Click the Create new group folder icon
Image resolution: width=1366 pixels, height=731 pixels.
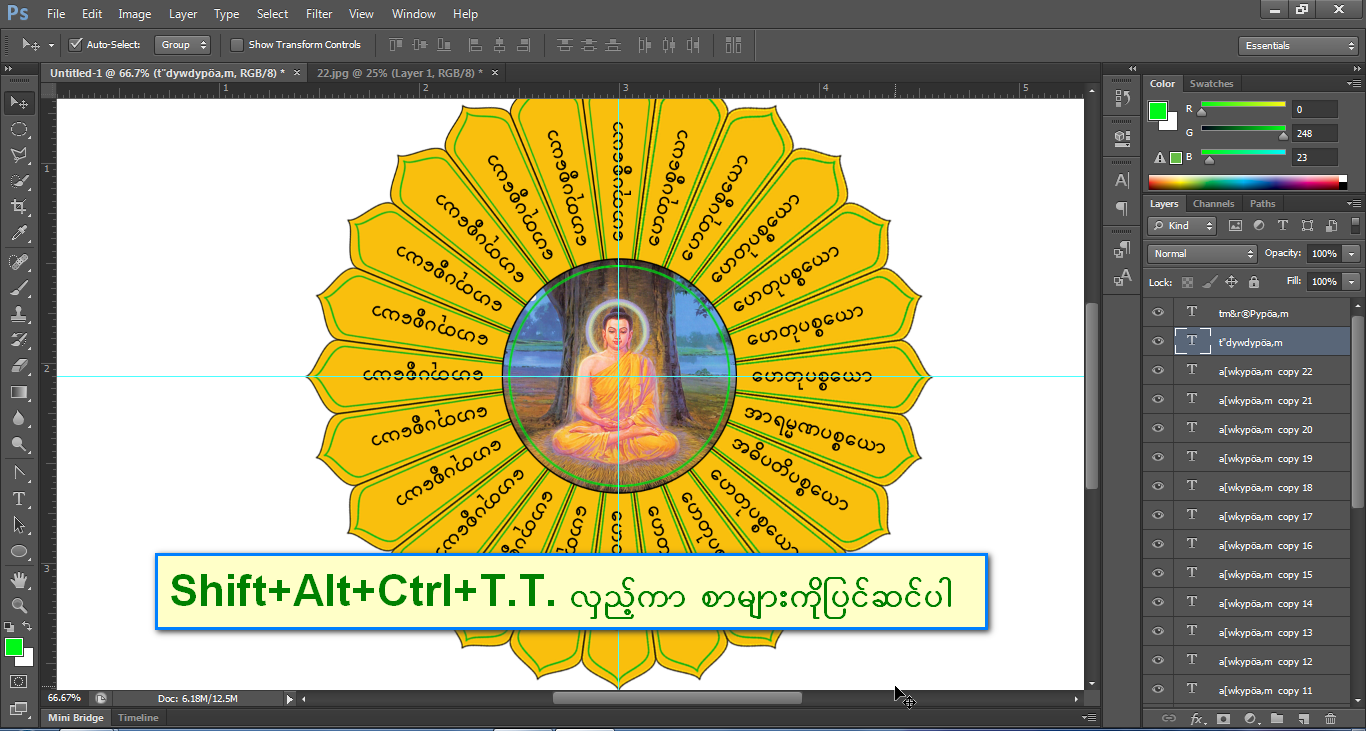[1277, 718]
